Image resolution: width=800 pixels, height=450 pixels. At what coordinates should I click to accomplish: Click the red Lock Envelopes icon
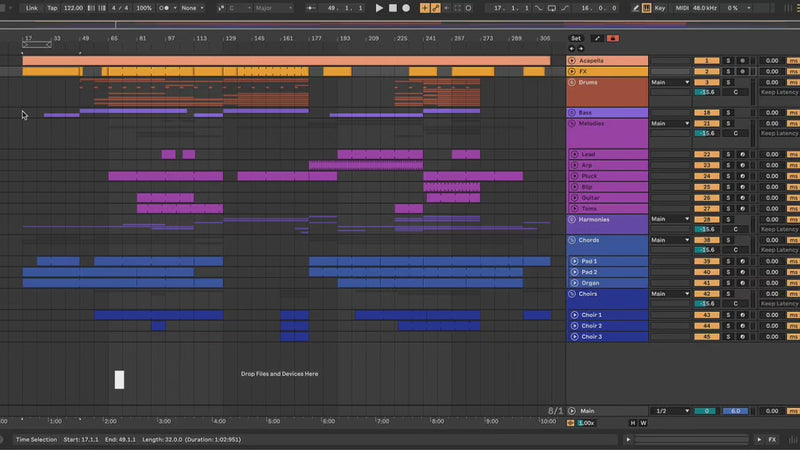point(612,38)
